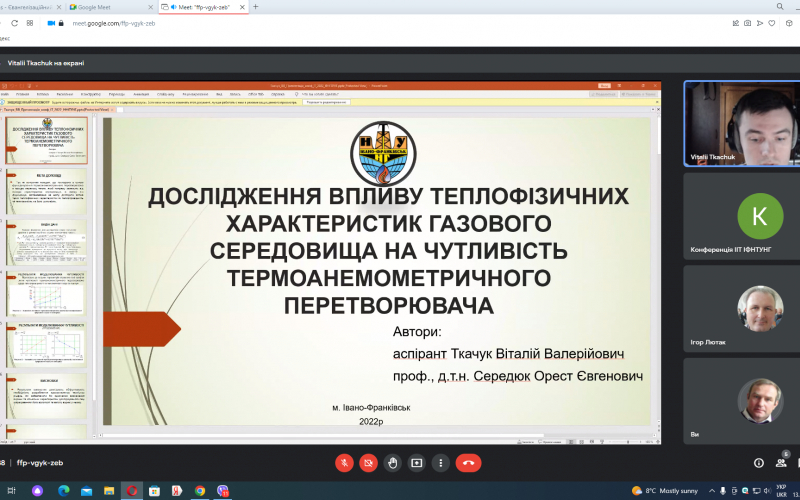Raise hand in the meeting

tap(392, 463)
